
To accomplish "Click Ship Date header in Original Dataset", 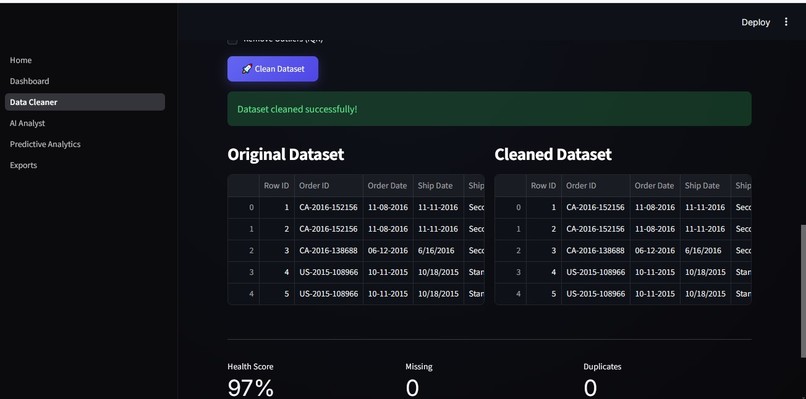I will tap(438, 186).
